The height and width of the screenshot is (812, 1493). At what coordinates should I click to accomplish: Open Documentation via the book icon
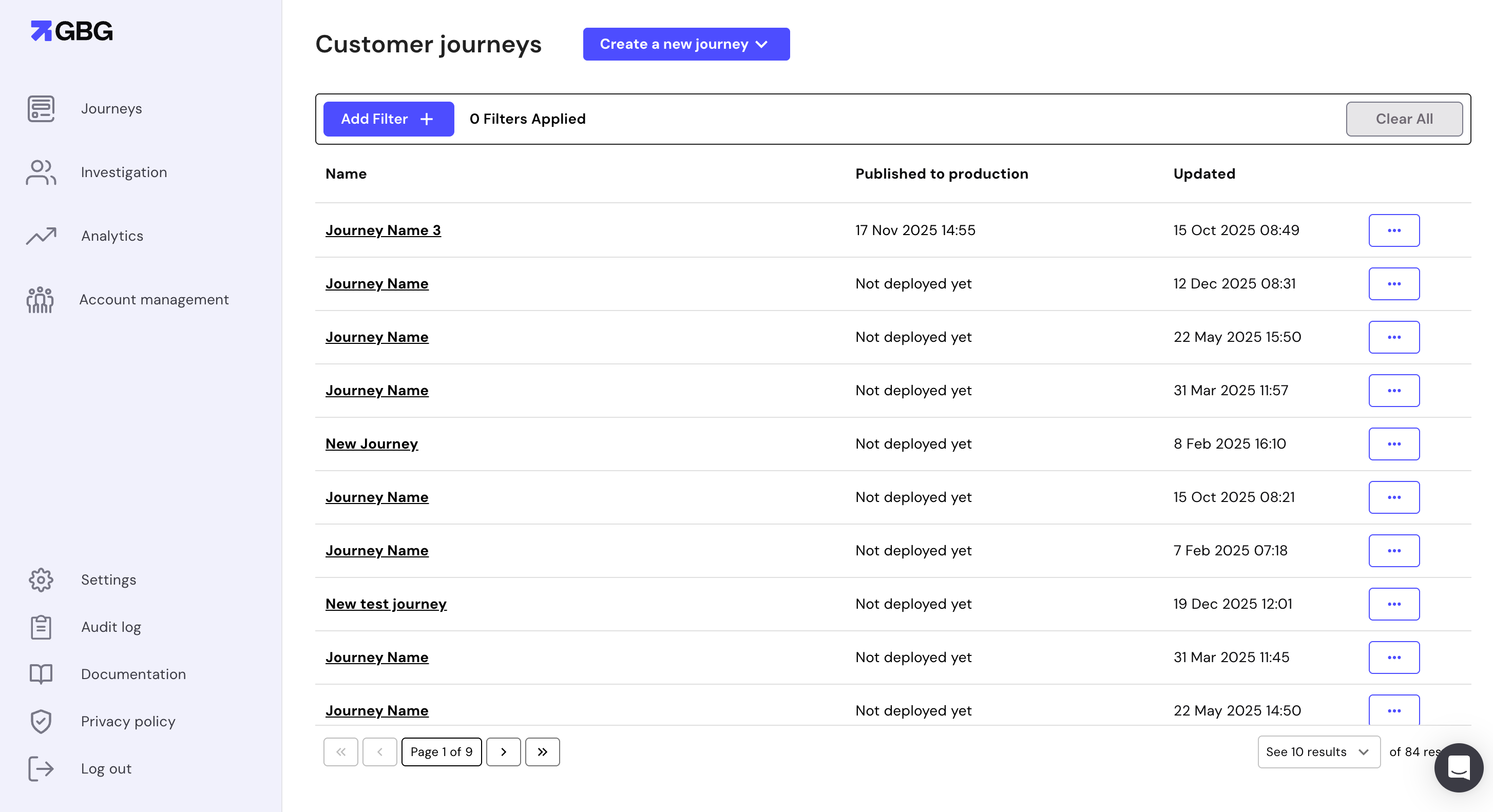click(41, 673)
